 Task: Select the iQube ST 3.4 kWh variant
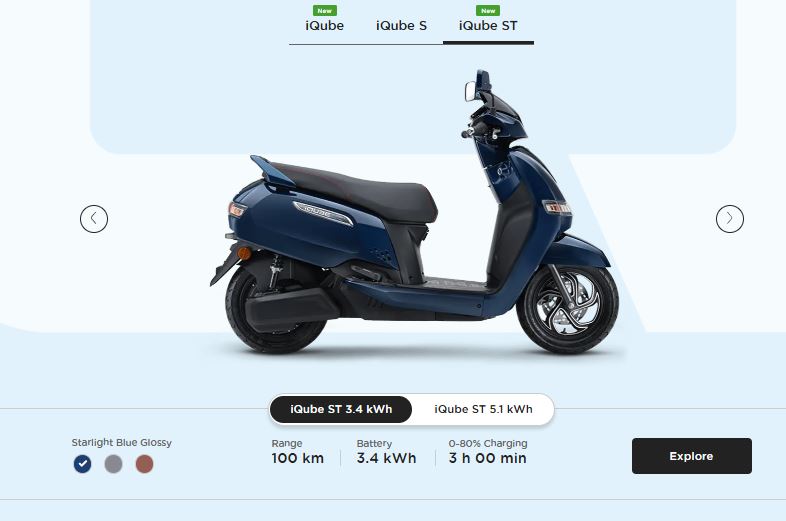coord(341,409)
